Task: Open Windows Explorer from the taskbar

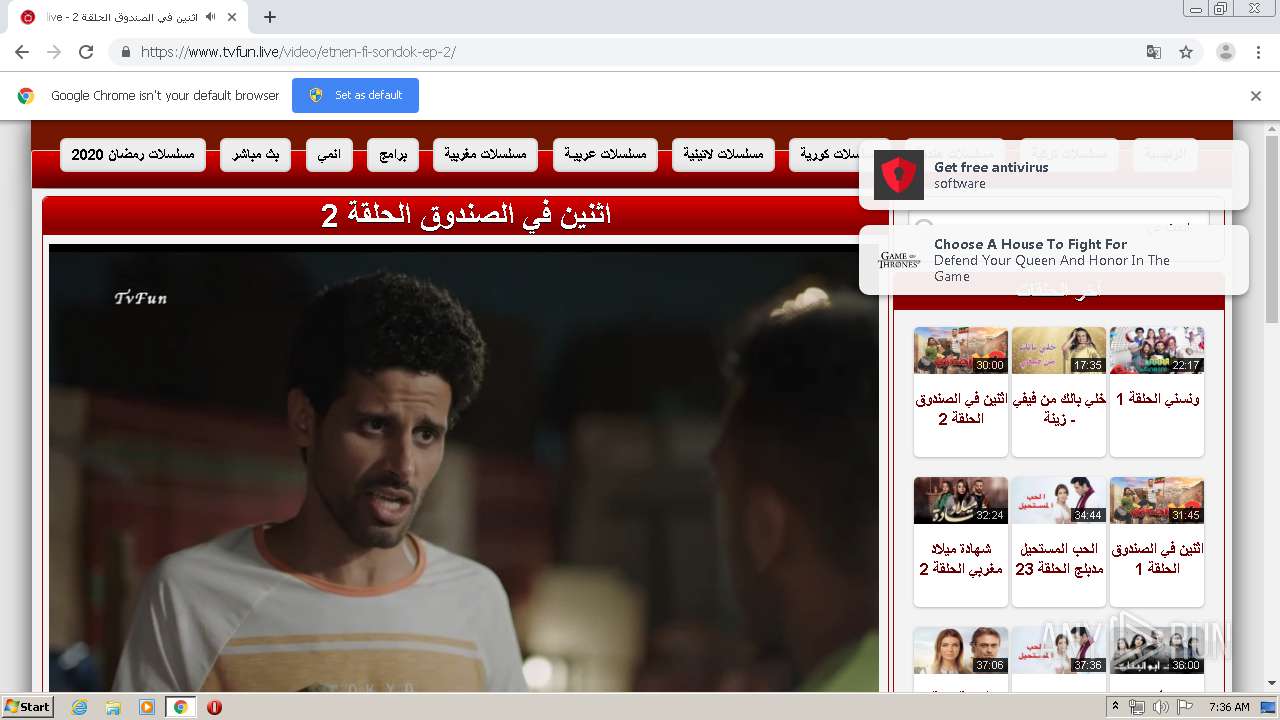Action: tap(113, 707)
